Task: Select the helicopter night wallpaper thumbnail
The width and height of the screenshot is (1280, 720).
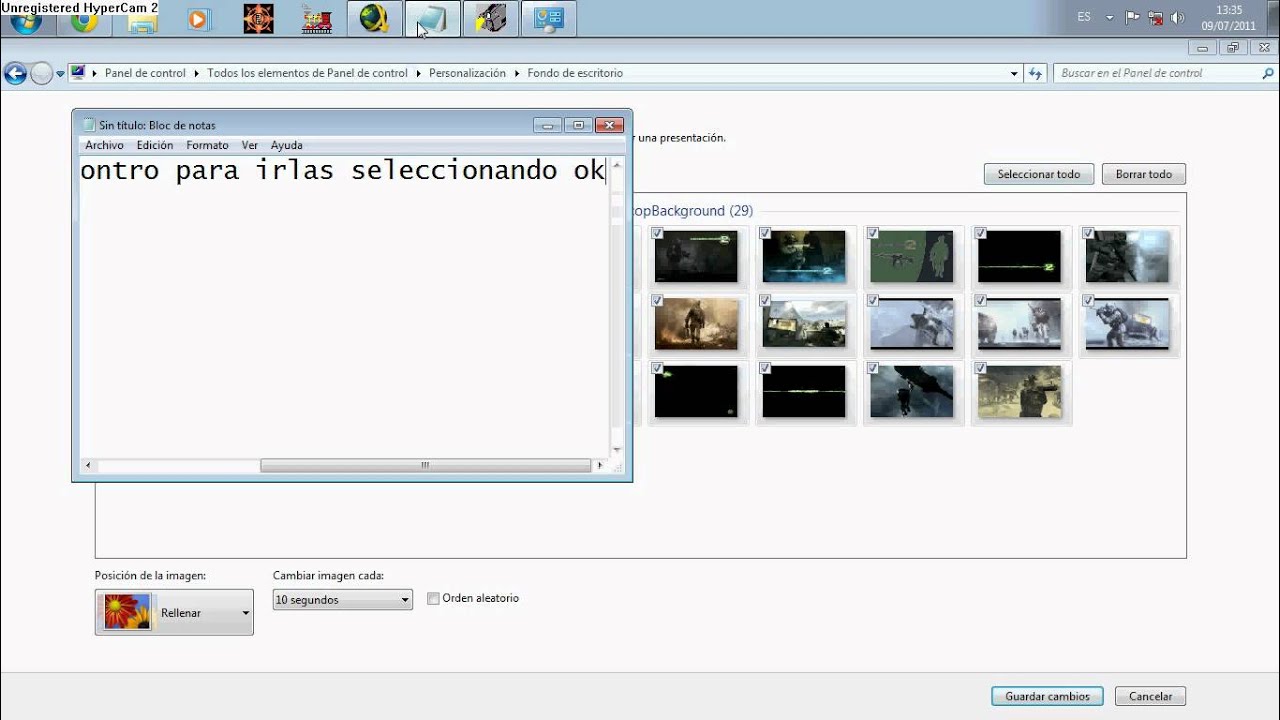Action: point(911,392)
